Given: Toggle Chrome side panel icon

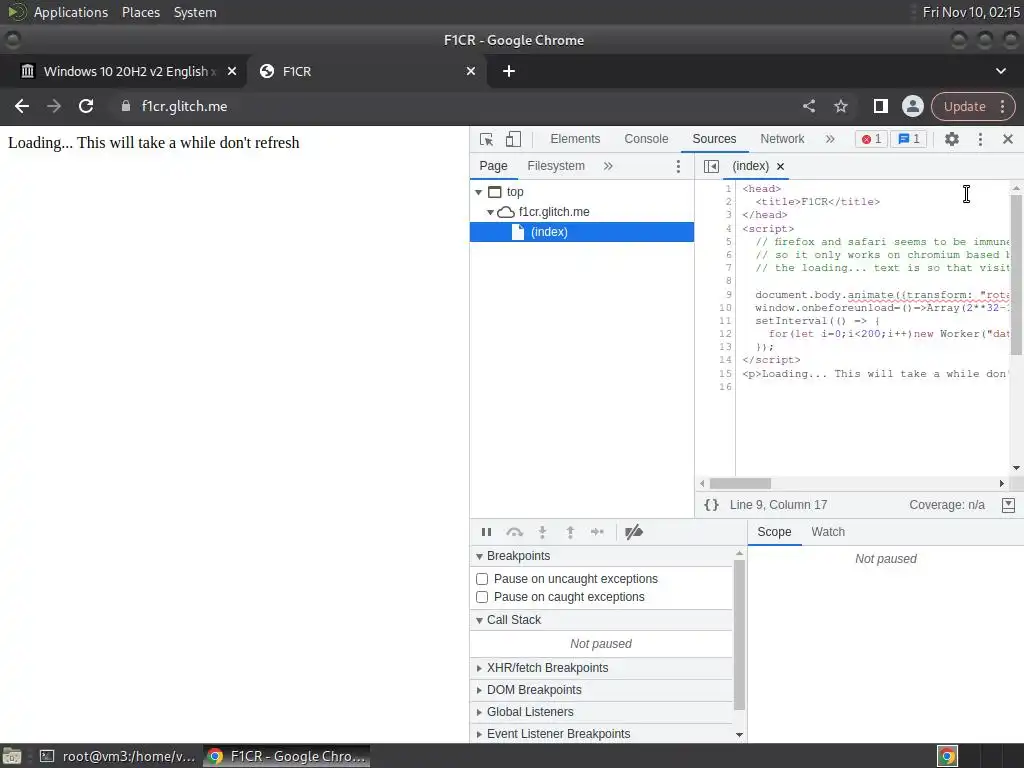Looking at the screenshot, I should 880,106.
